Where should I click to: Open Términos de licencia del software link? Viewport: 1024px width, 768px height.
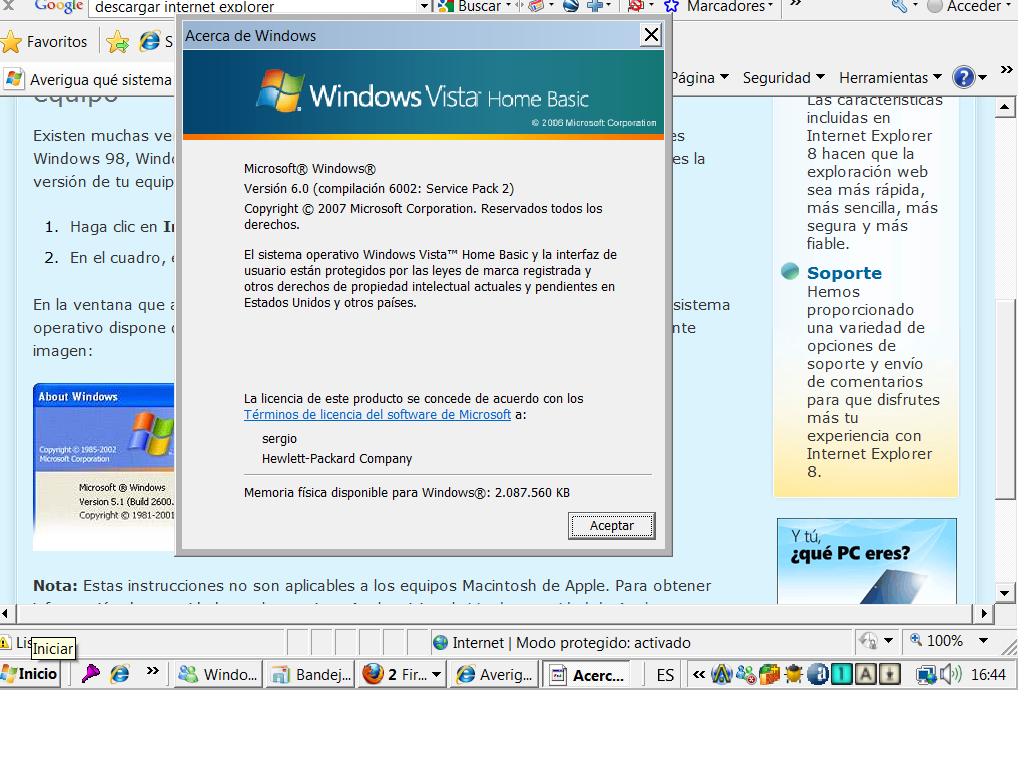coord(377,415)
